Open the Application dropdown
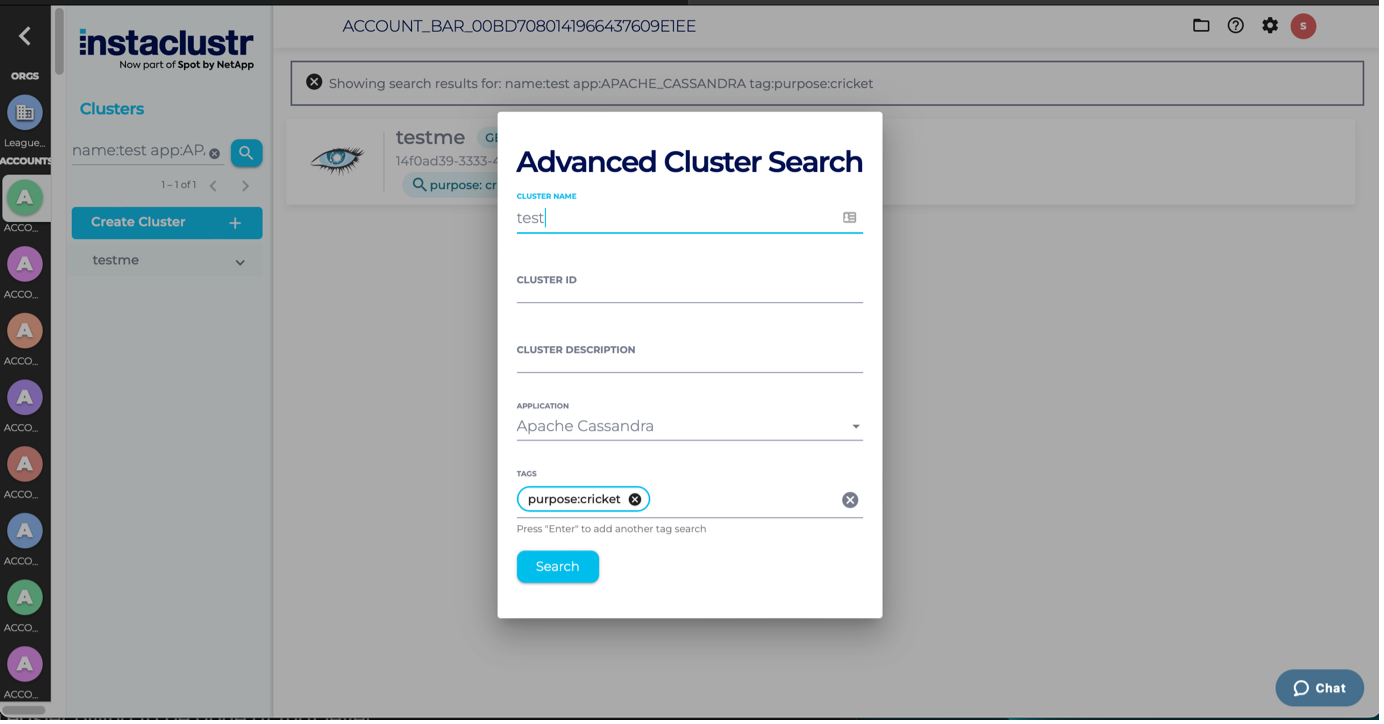Viewport: 1384px width, 724px height. (692, 428)
